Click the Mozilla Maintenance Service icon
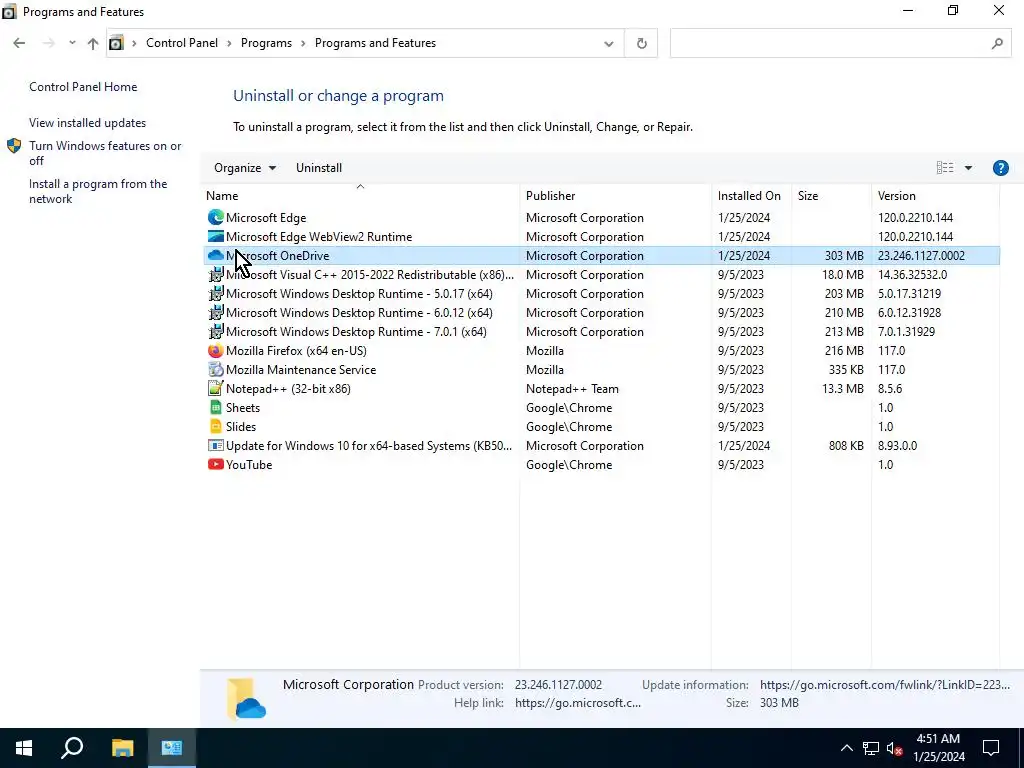1024x768 pixels. point(216,370)
